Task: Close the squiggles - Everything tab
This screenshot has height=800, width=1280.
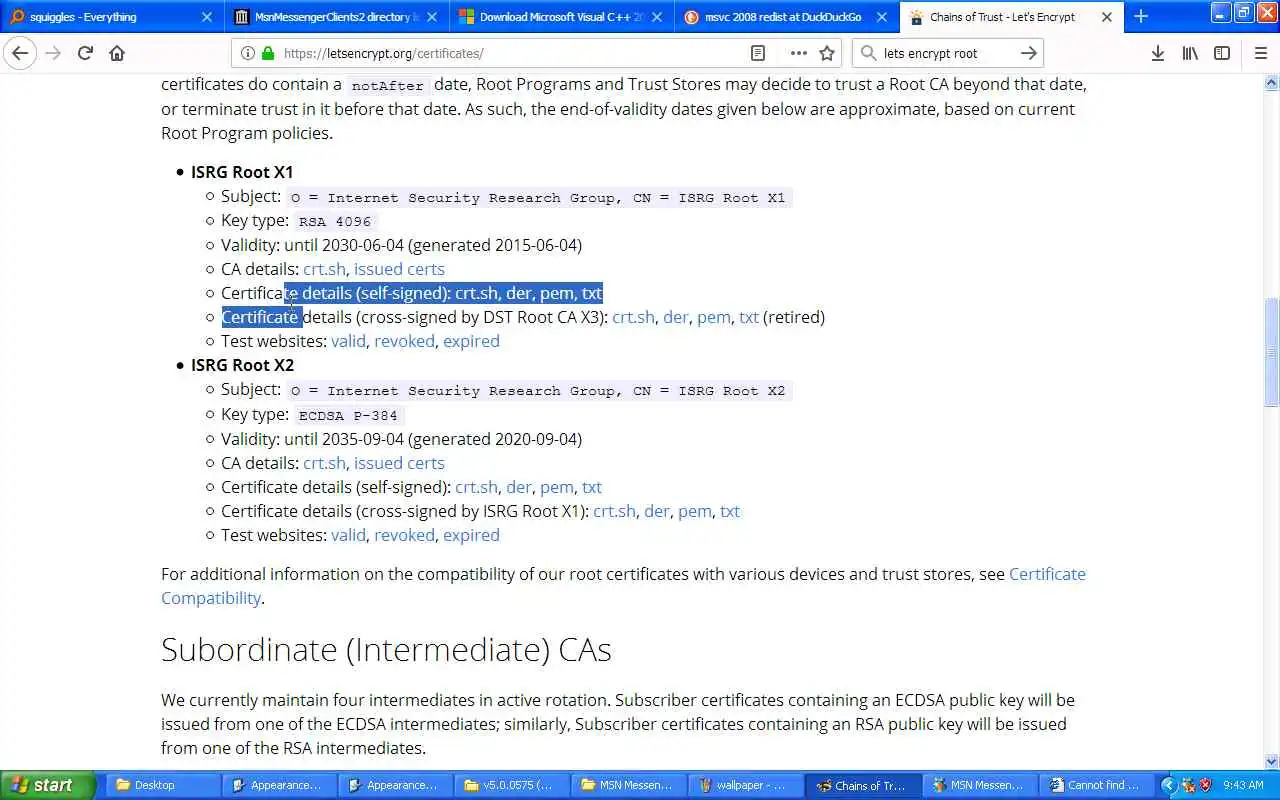Action: [207, 17]
